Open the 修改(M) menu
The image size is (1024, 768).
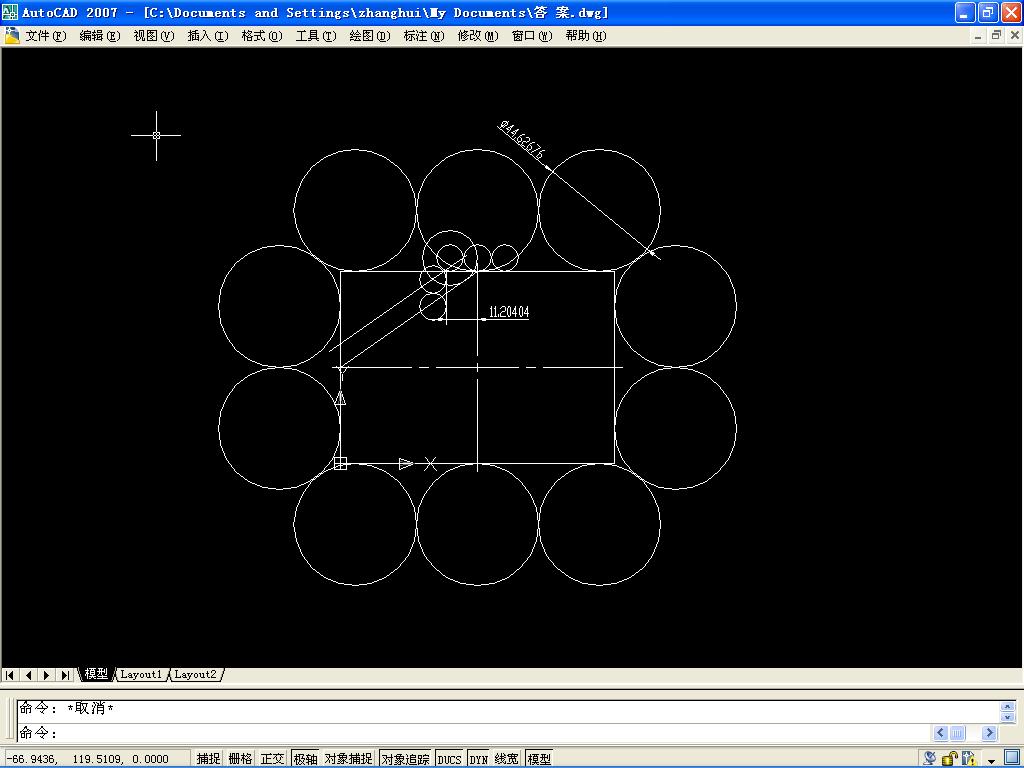tap(478, 36)
